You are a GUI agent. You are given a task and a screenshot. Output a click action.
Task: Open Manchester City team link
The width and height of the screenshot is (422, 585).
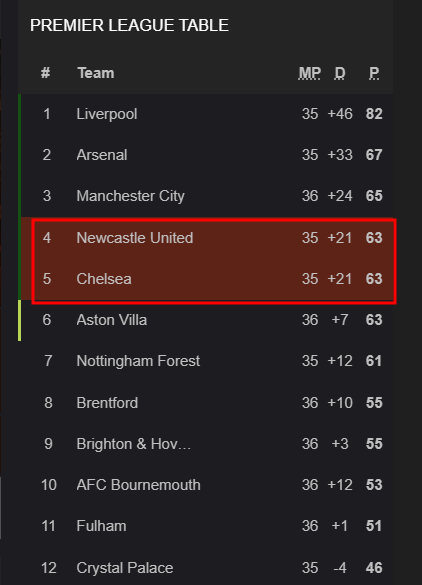[x=131, y=196]
